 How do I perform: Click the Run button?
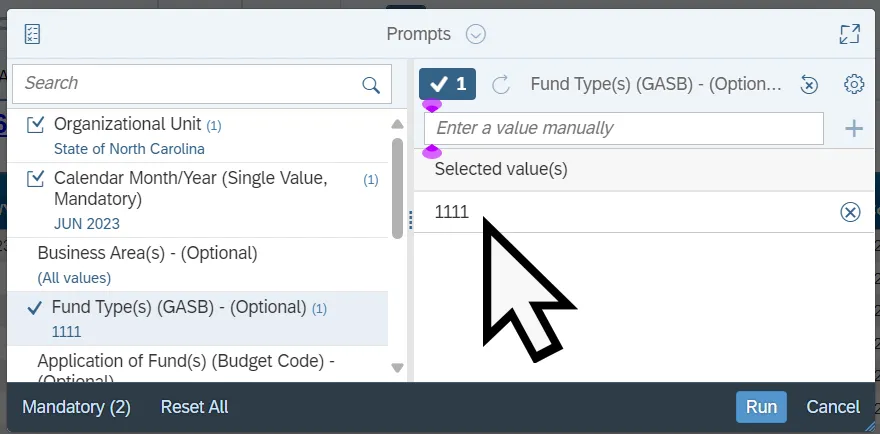pyautogui.click(x=761, y=407)
